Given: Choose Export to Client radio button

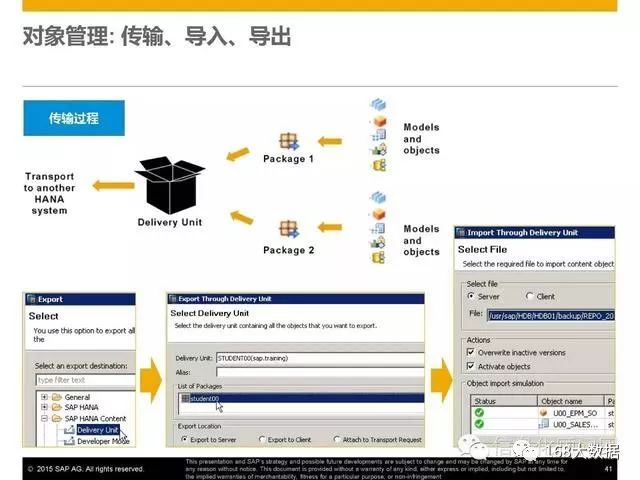Looking at the screenshot, I should pos(262,440).
